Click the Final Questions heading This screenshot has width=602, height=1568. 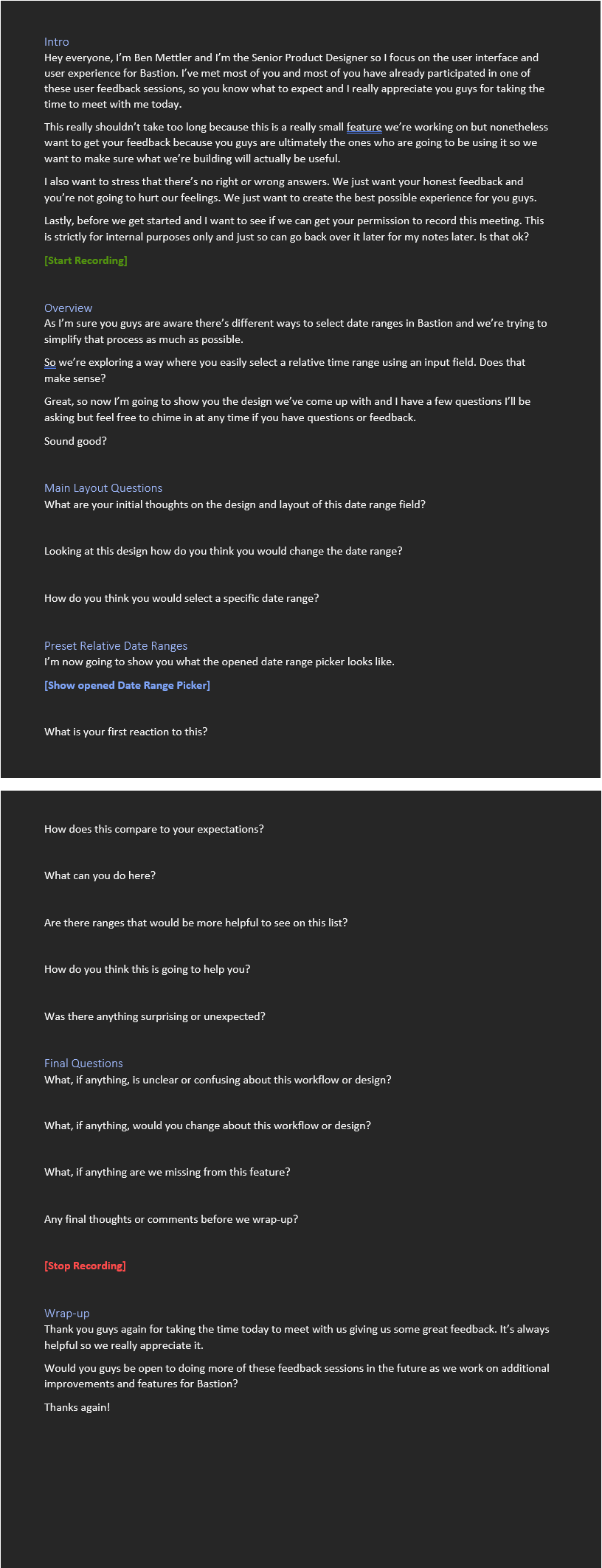coord(83,1064)
